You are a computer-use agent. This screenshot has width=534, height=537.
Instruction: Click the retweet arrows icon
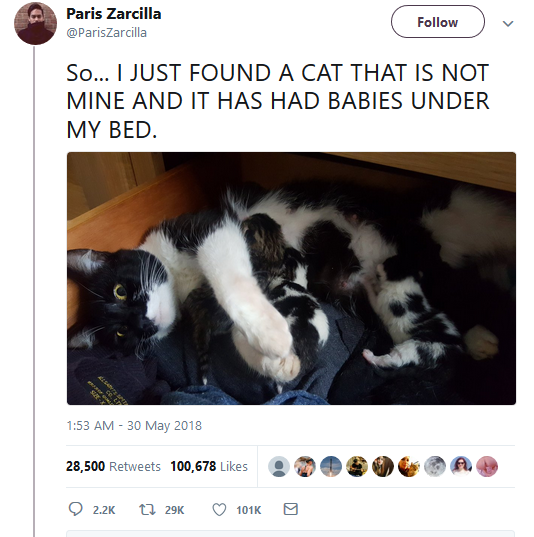[147, 510]
